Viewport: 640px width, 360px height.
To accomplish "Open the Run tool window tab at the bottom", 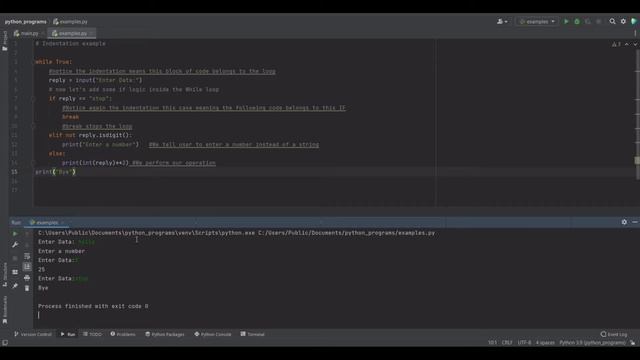I will 68,334.
